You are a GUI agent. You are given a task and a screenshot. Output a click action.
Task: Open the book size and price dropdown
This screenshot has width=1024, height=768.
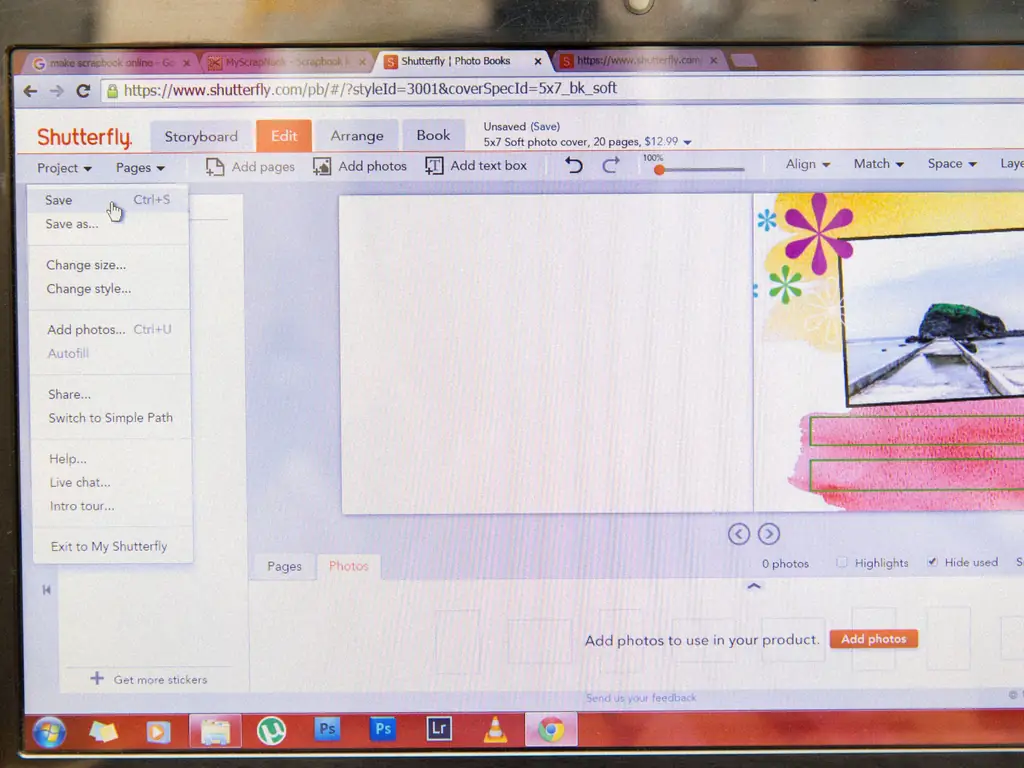point(687,142)
